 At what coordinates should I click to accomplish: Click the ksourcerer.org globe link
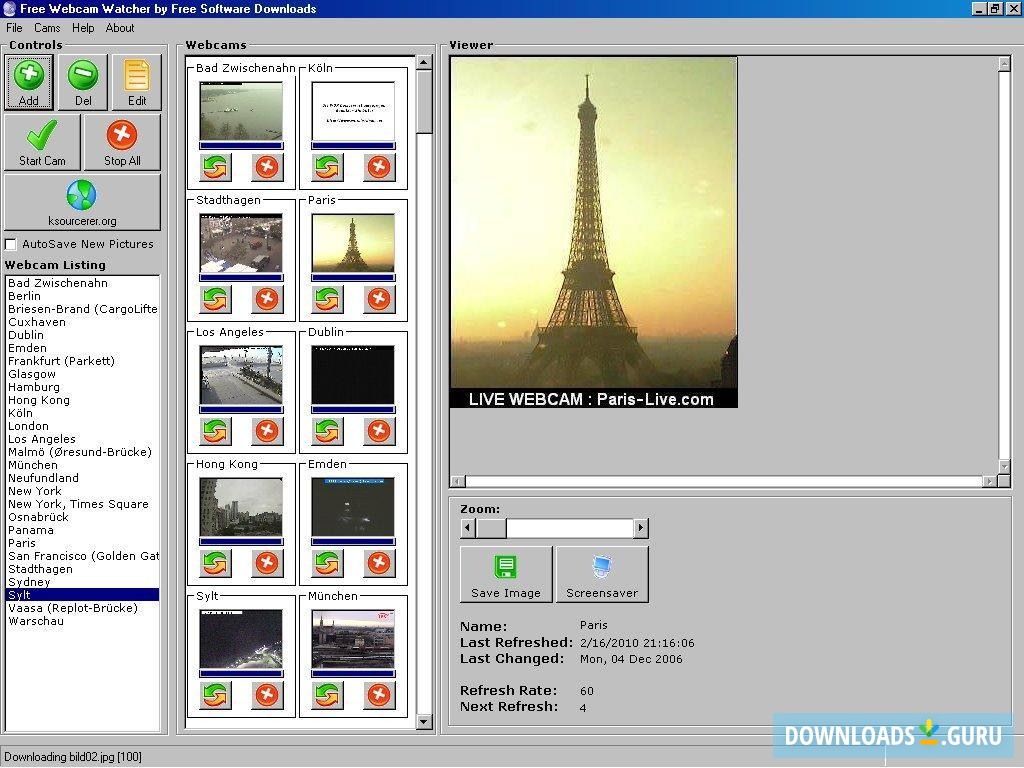coord(81,197)
